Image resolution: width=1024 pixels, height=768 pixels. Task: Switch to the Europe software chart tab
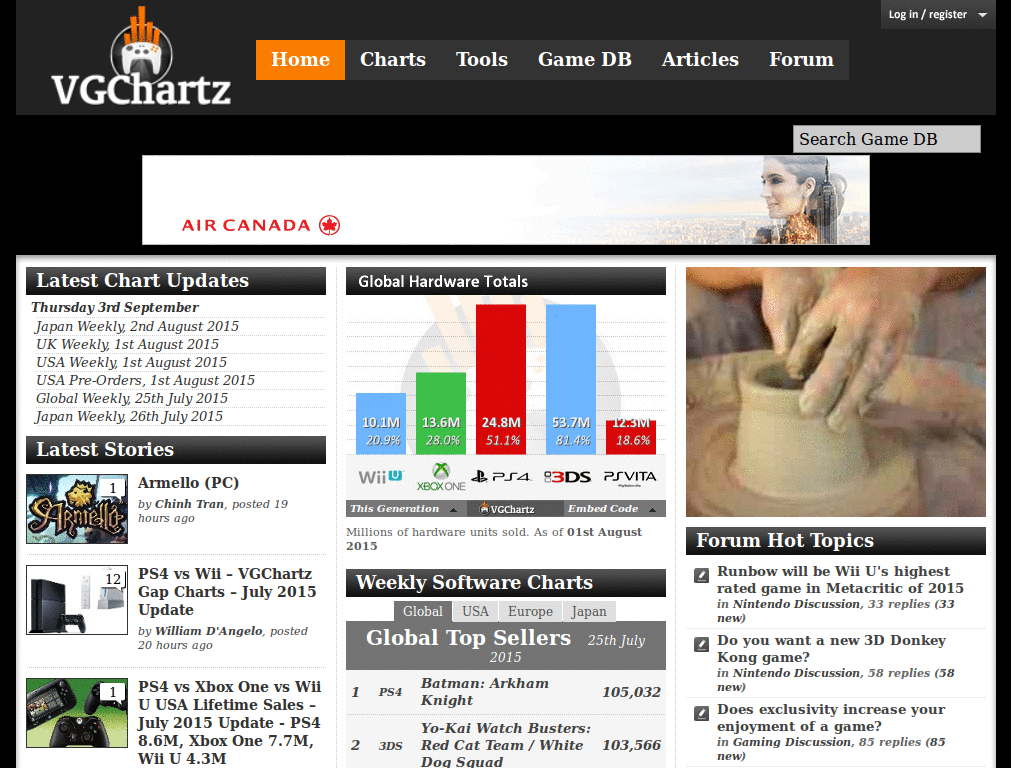click(530, 611)
